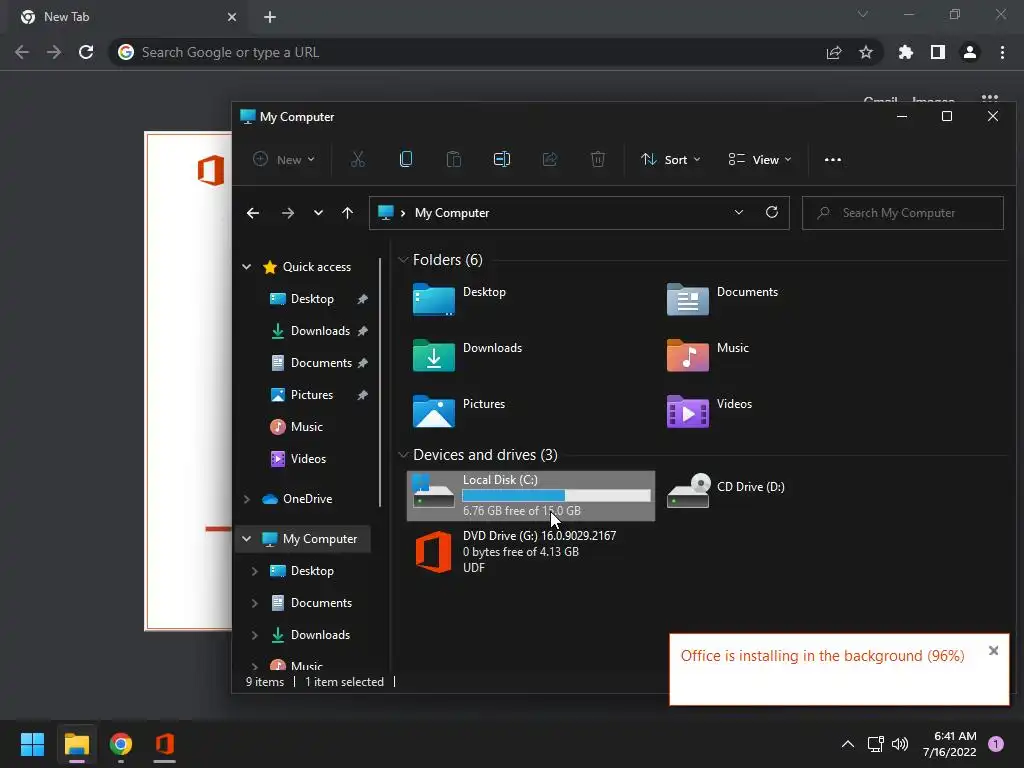This screenshot has height=768, width=1024.
Task: Close the New Tab in Chrome
Action: pos(232,17)
